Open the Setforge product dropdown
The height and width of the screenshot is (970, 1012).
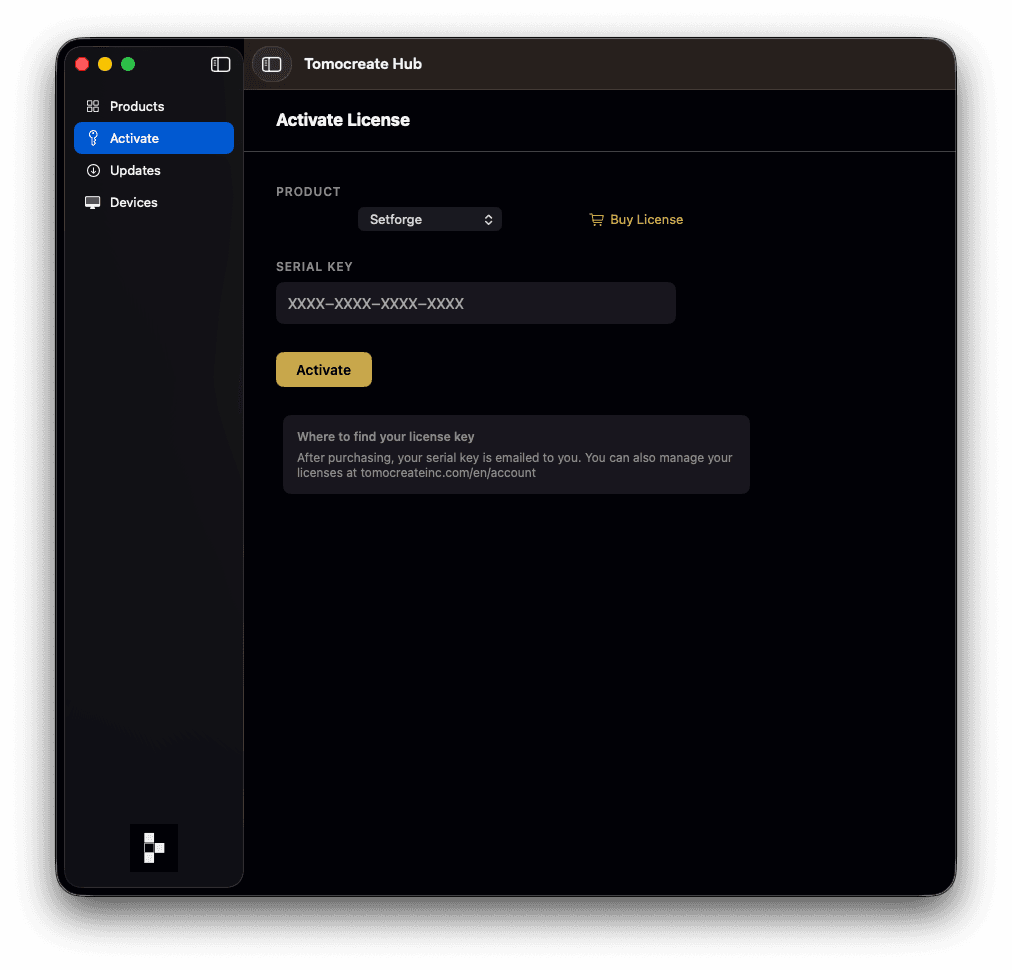[430, 219]
